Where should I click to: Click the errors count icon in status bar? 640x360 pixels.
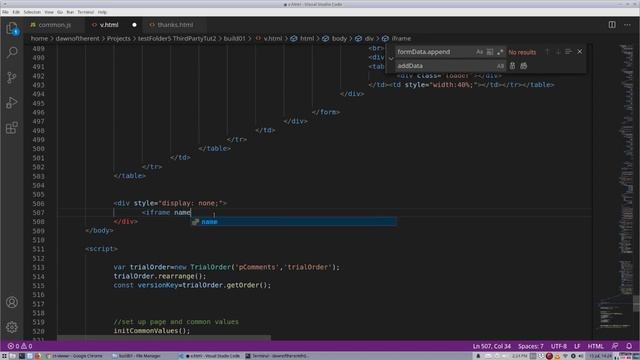tap(11, 346)
